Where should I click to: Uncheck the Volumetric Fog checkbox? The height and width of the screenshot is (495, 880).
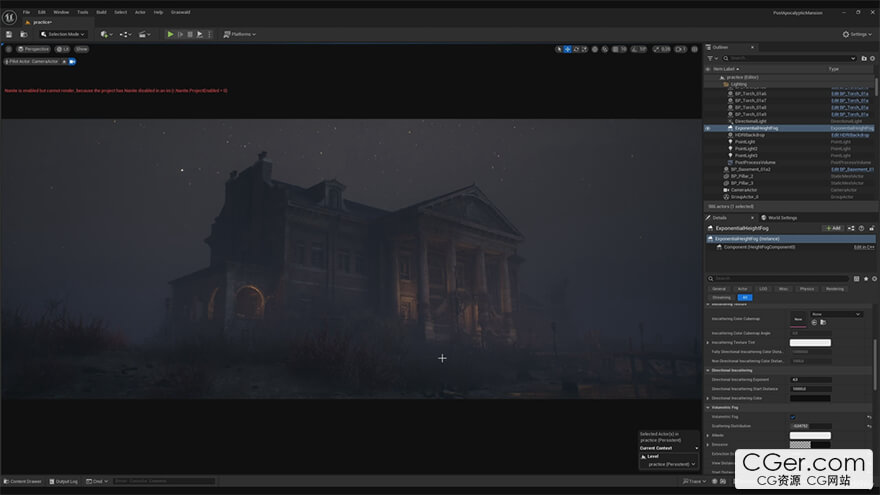[793, 417]
